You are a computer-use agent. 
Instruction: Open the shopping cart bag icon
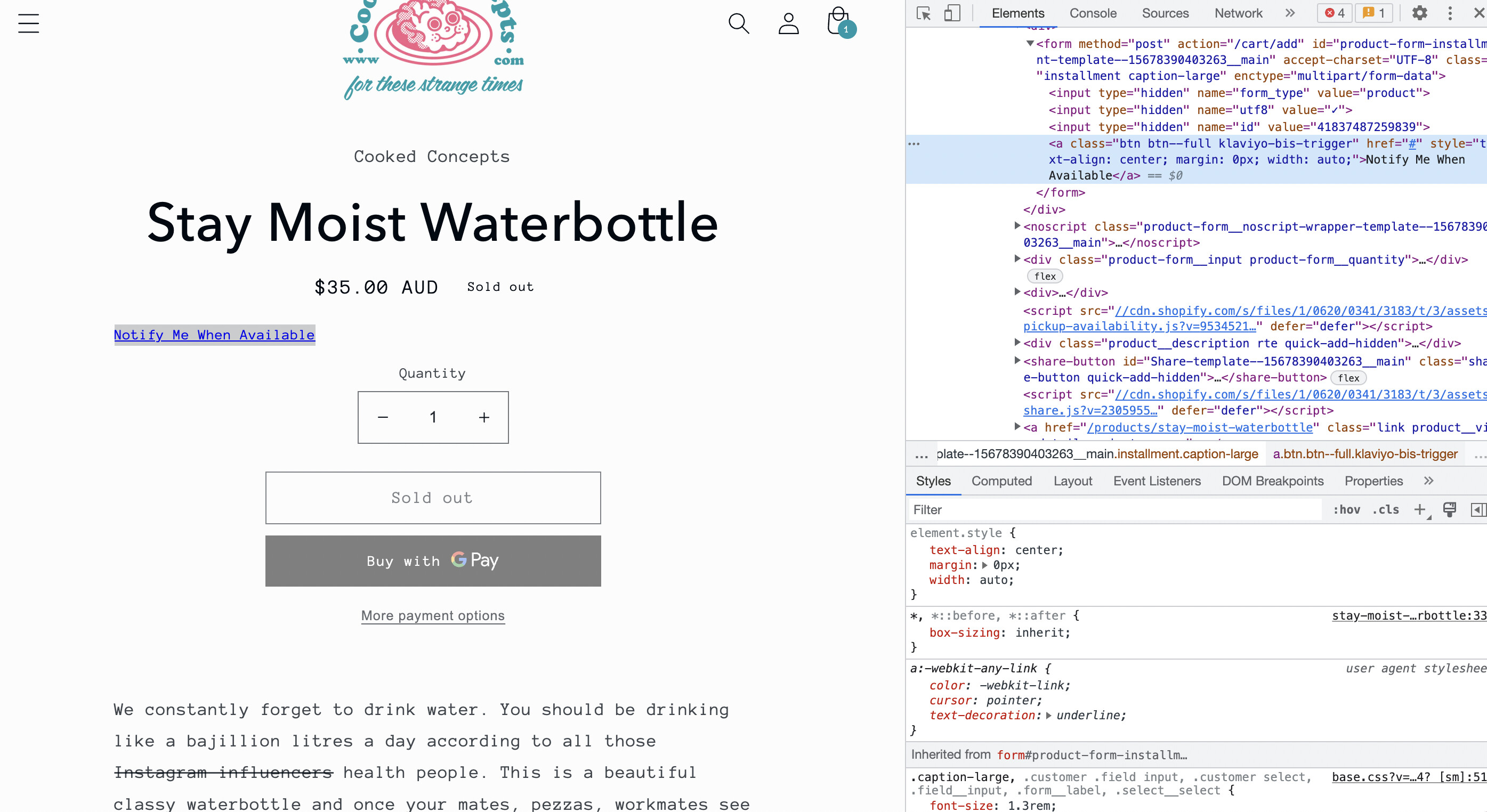(x=839, y=22)
